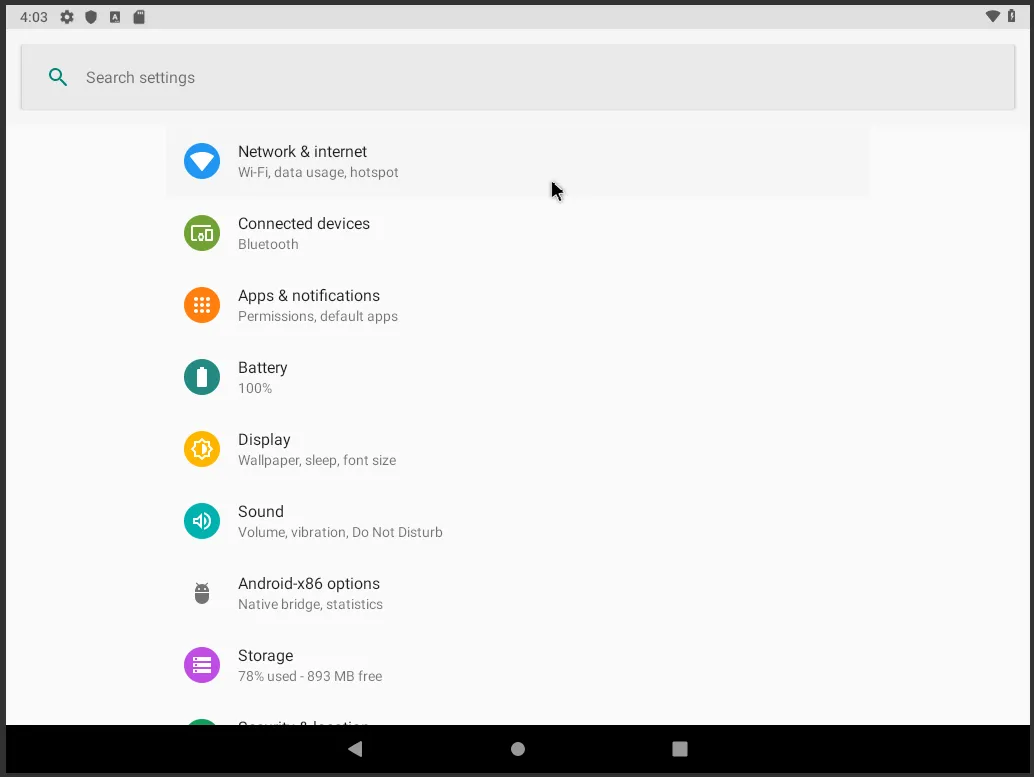This screenshot has width=1034, height=777.
Task: Click the battery indicator in status bar
Action: [x=1012, y=16]
